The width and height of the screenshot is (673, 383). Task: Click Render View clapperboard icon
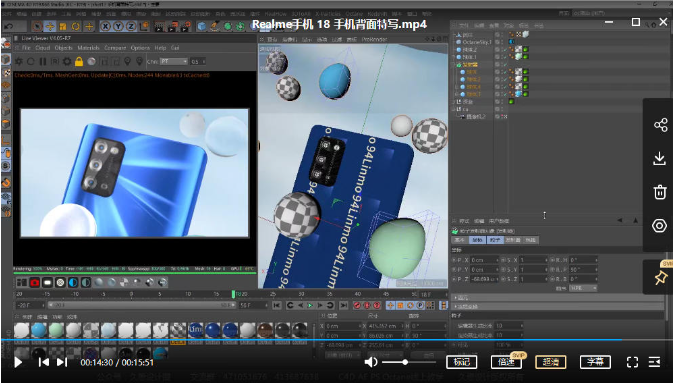click(159, 27)
